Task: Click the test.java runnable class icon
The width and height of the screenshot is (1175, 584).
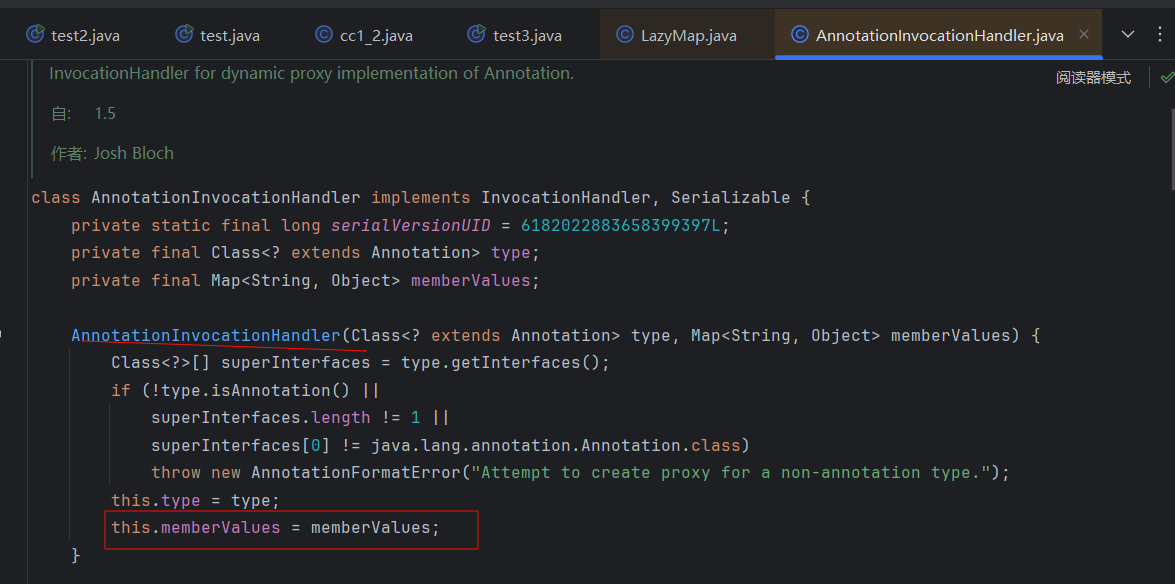Action: [184, 35]
